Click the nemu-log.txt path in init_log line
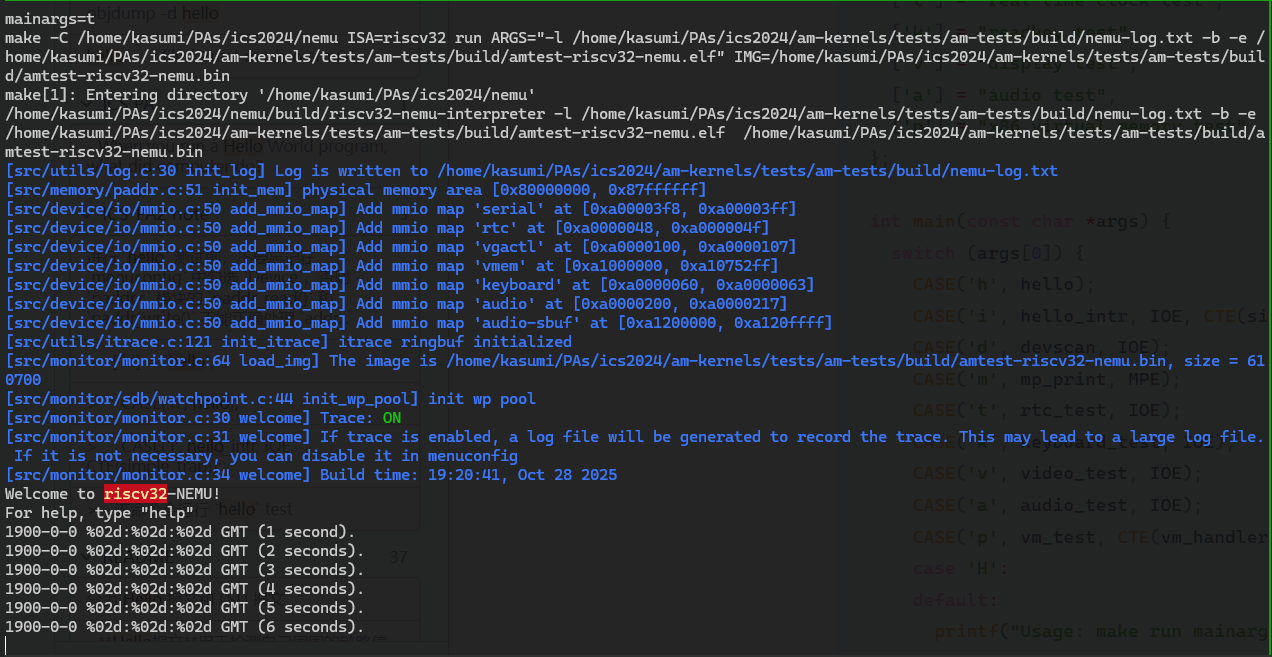 pyautogui.click(x=746, y=171)
